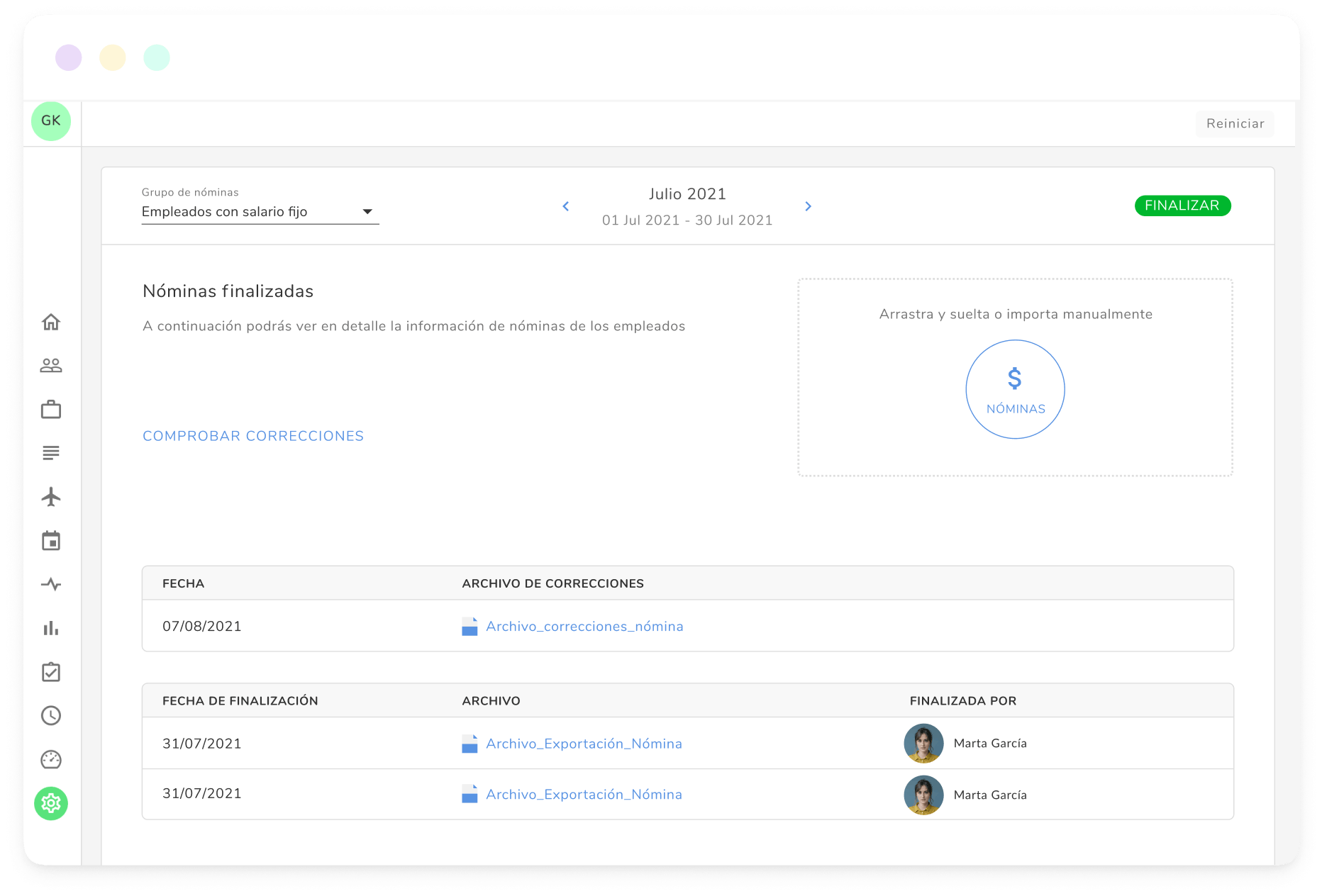Viewport: 1322px width, 896px height.
Task: Open the calendar icon in sidebar
Action: [x=51, y=541]
